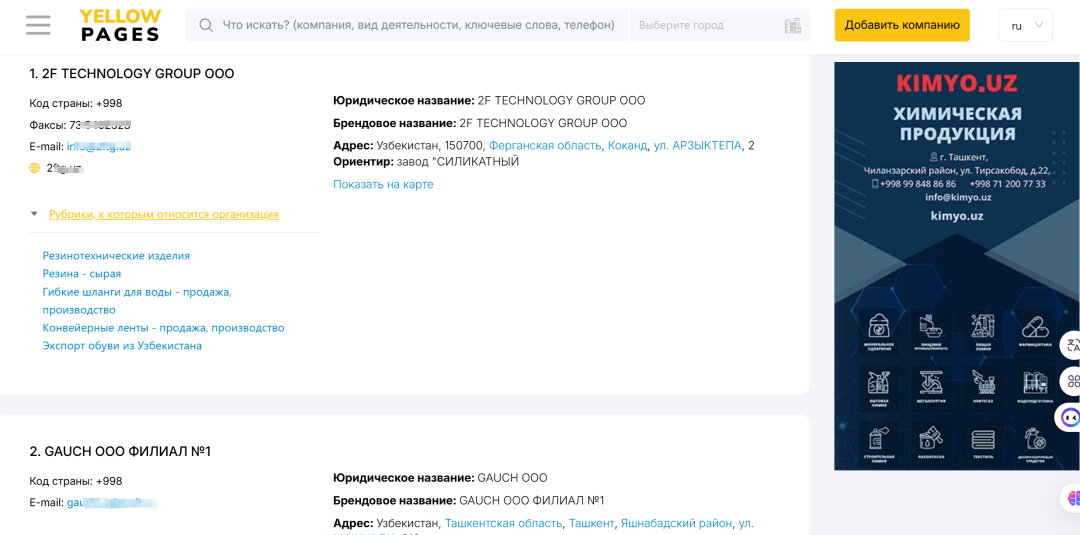Screen dimensions: 1080x535
Task: Click the magnifier search icon
Action: [x=206, y=25]
